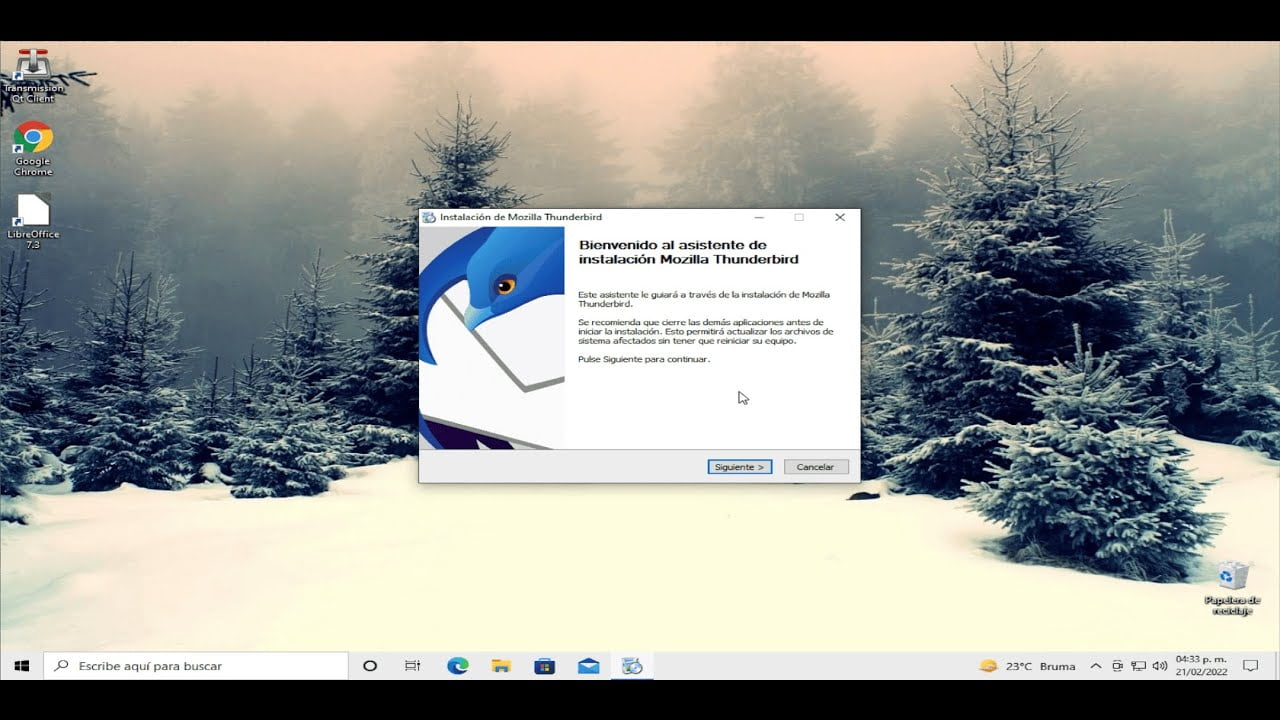1280x720 pixels.
Task: Open Task View from the taskbar
Action: (x=412, y=664)
